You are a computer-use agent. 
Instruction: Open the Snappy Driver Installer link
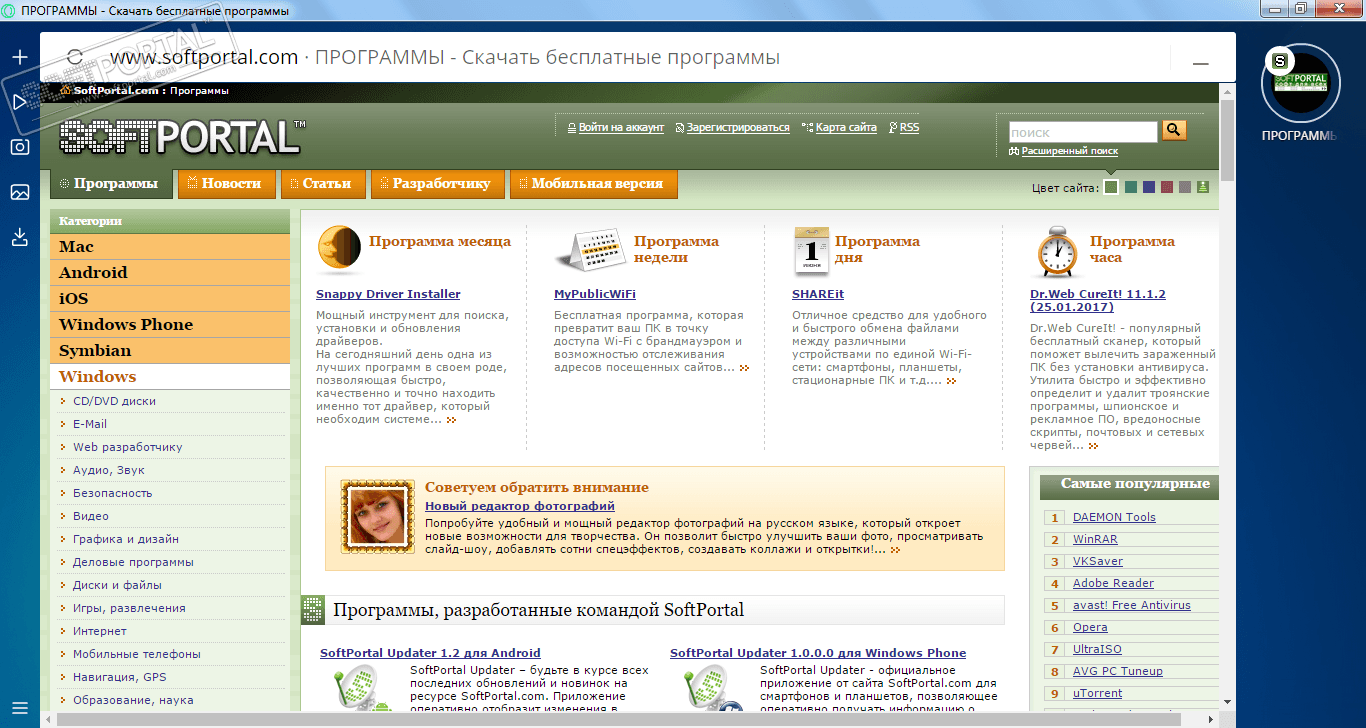(x=388, y=294)
